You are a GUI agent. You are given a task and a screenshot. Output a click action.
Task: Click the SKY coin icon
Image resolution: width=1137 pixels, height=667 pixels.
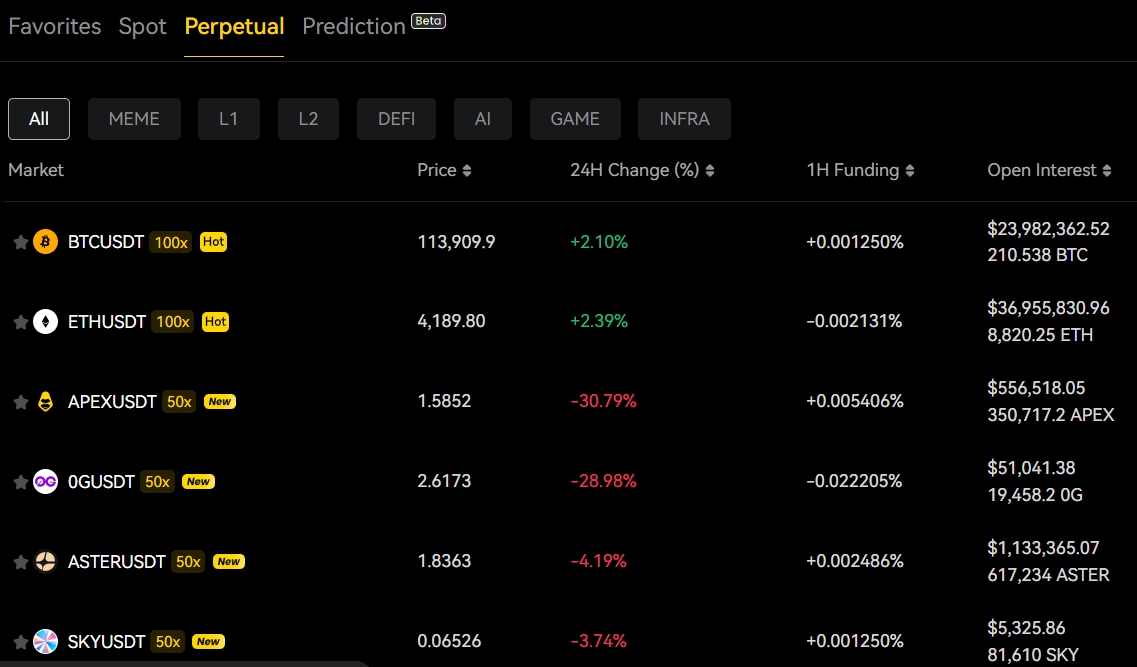click(x=45, y=641)
